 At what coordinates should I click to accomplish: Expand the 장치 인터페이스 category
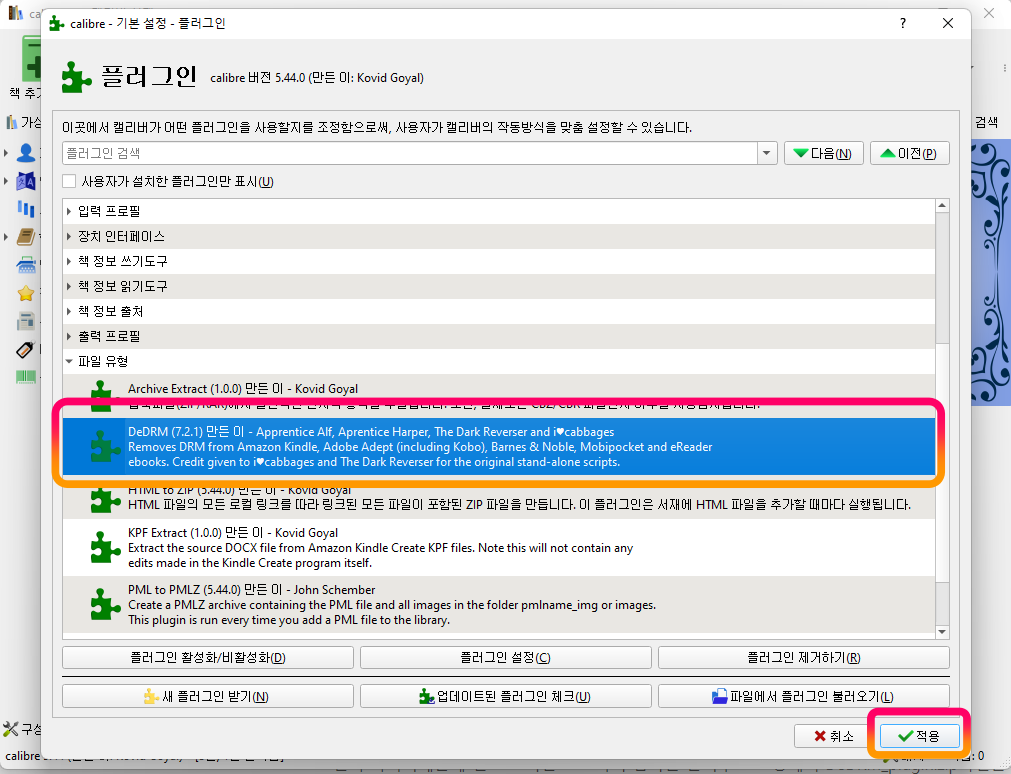pyautogui.click(x=69, y=236)
